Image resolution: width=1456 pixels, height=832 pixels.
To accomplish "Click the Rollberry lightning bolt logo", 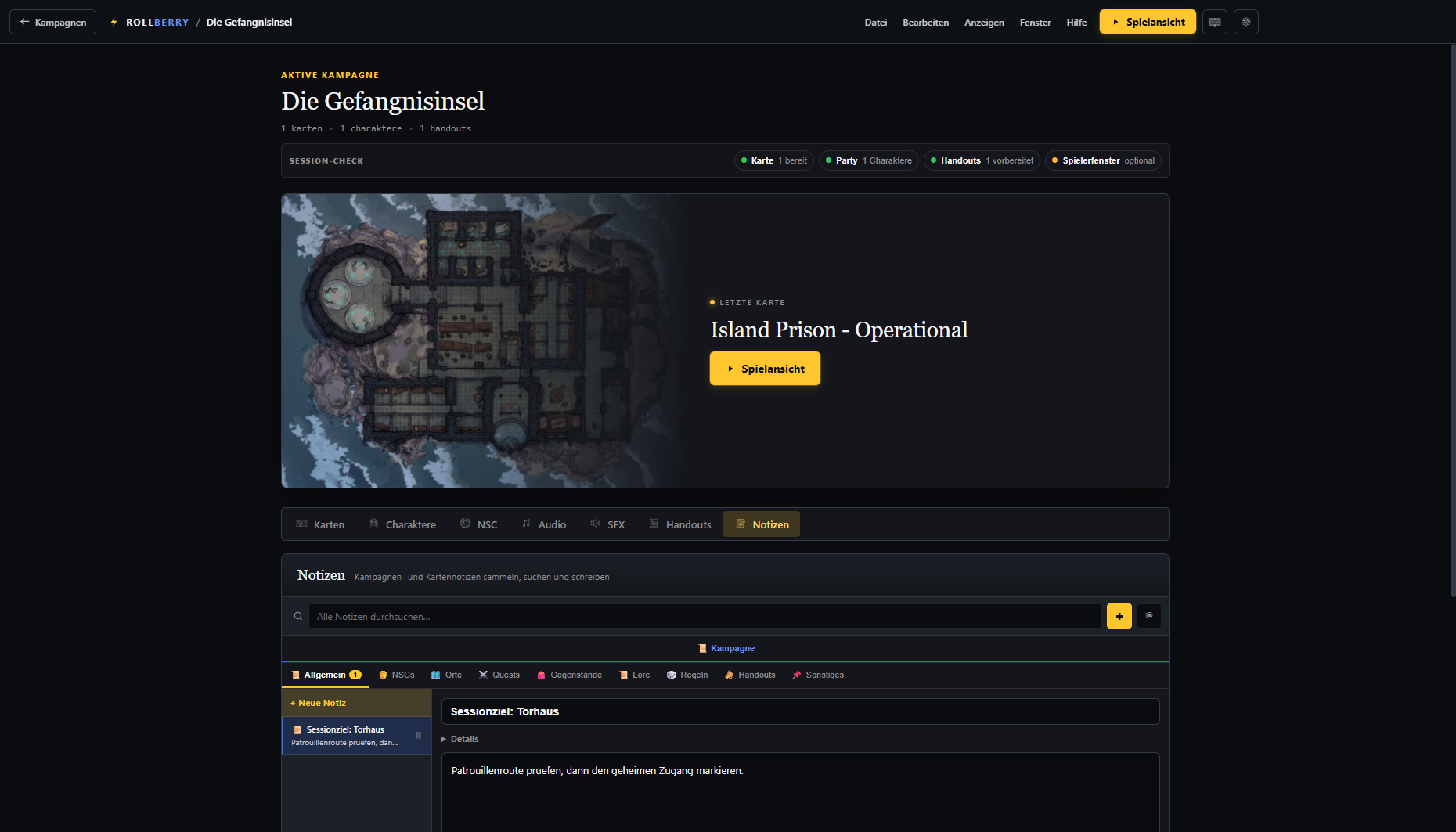I will (114, 22).
